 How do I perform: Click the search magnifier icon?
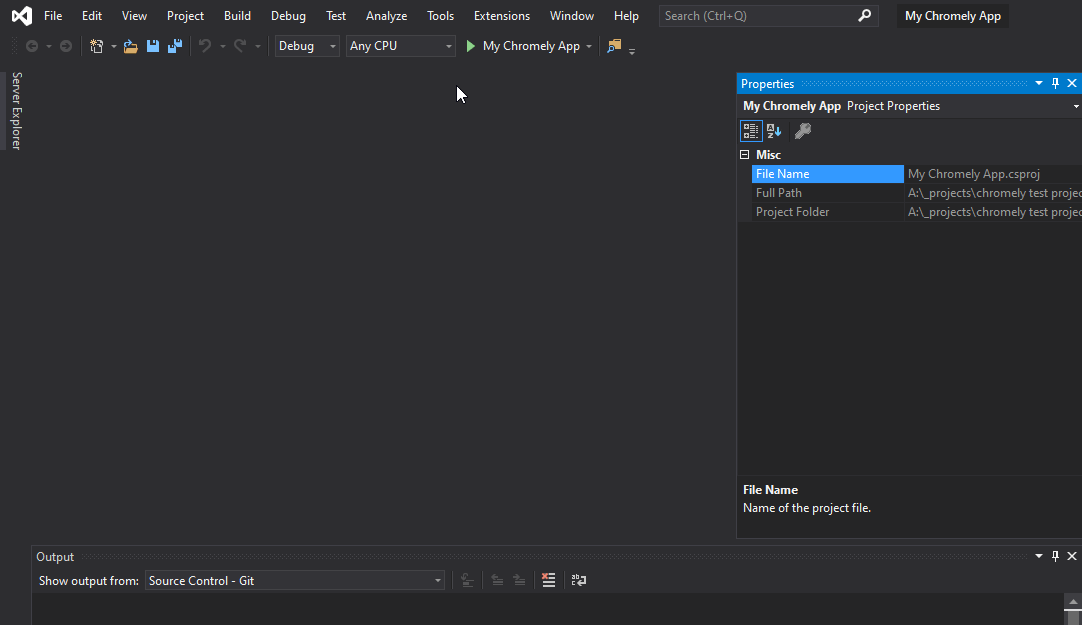tap(865, 16)
